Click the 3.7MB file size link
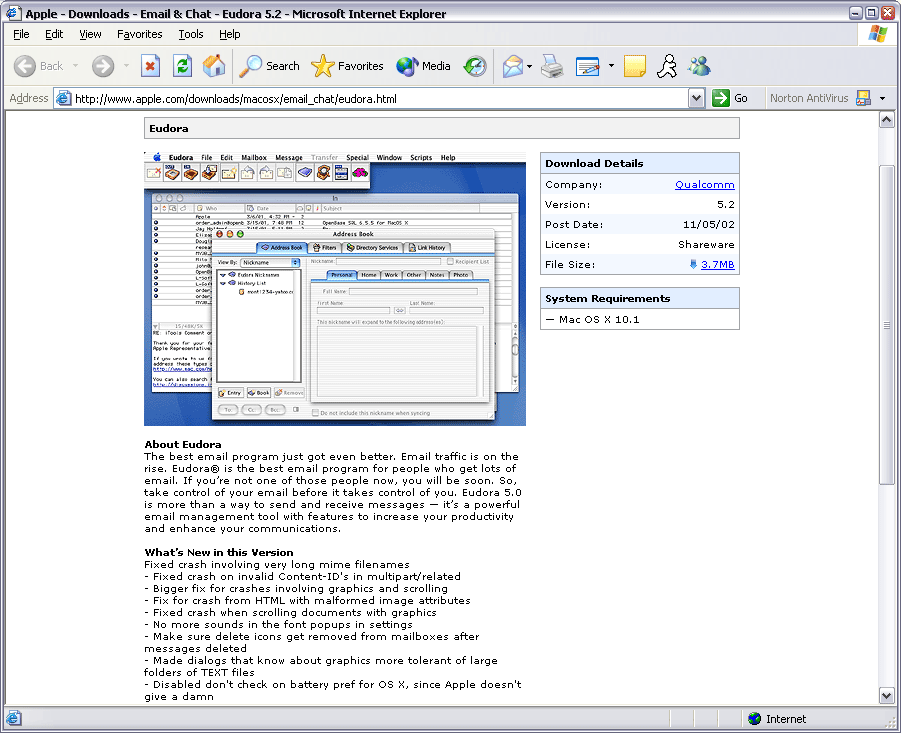 [718, 264]
